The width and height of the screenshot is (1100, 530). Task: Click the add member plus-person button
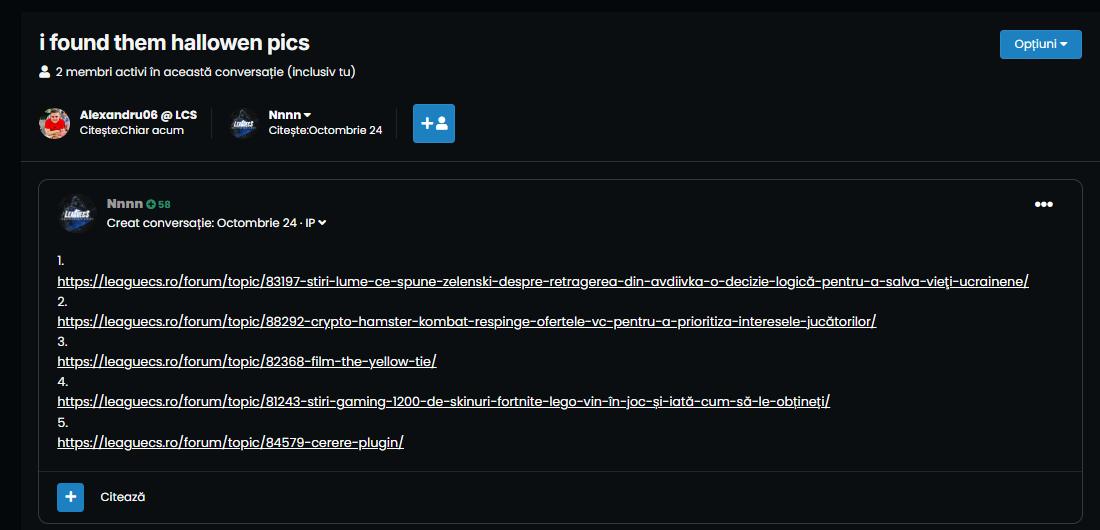434,124
